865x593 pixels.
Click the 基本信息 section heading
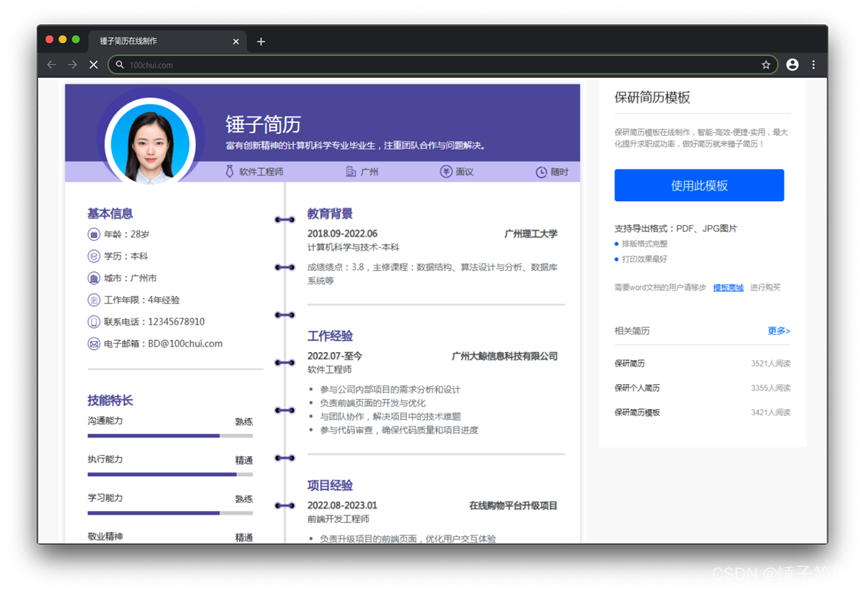(110, 213)
